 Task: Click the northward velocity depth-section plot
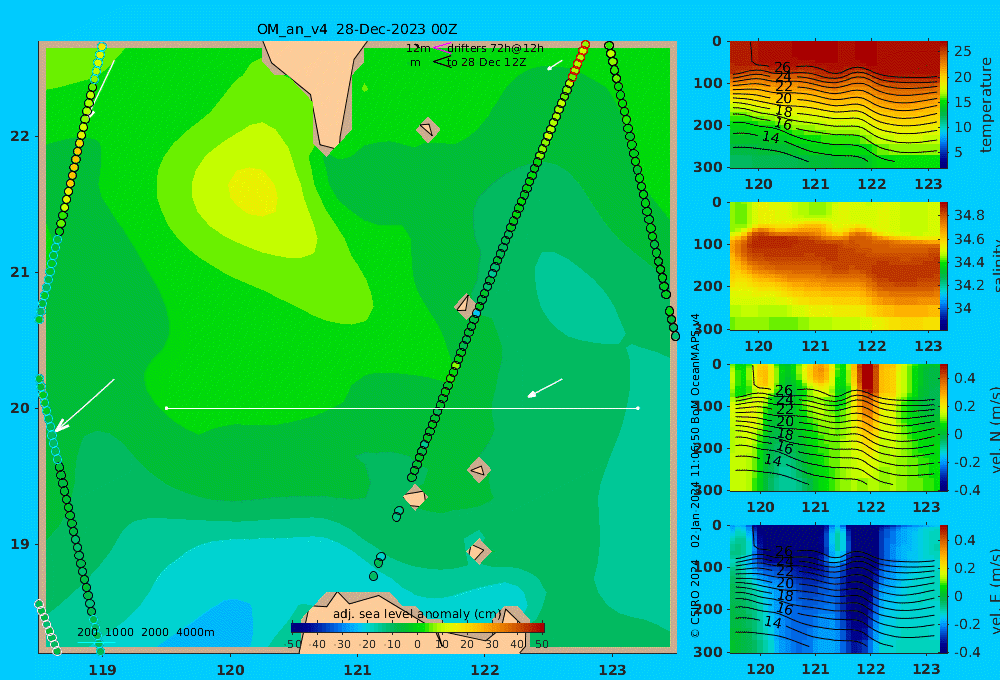pyautogui.click(x=834, y=427)
